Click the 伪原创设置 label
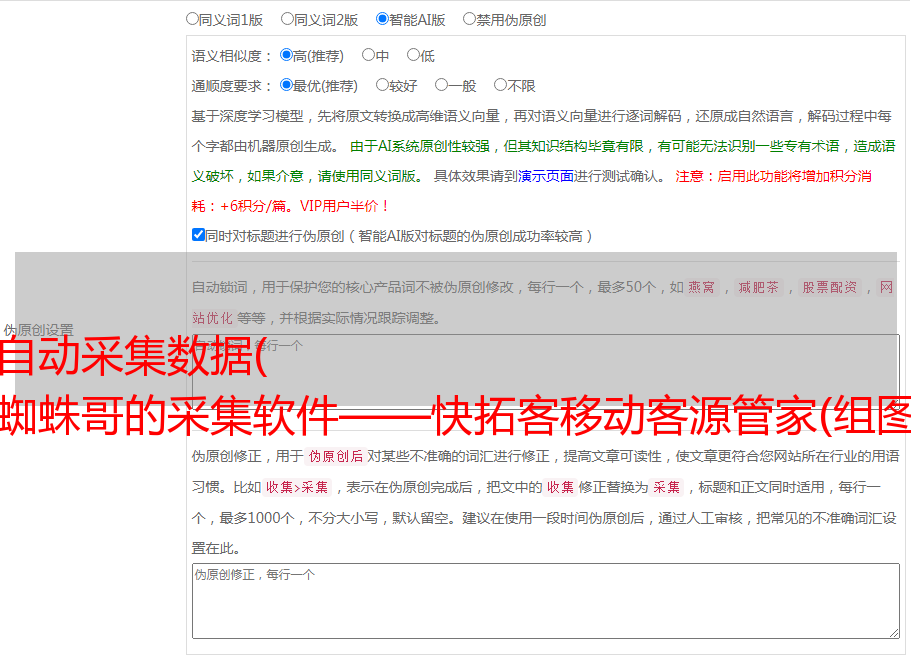This screenshot has height=658, width=911. 38,330
